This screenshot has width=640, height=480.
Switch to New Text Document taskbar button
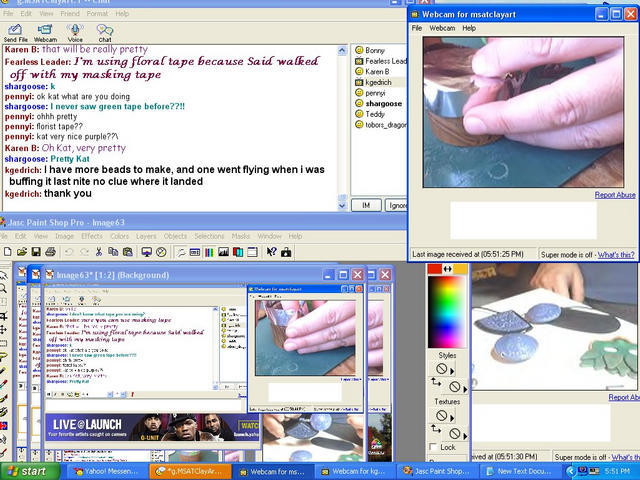point(520,471)
